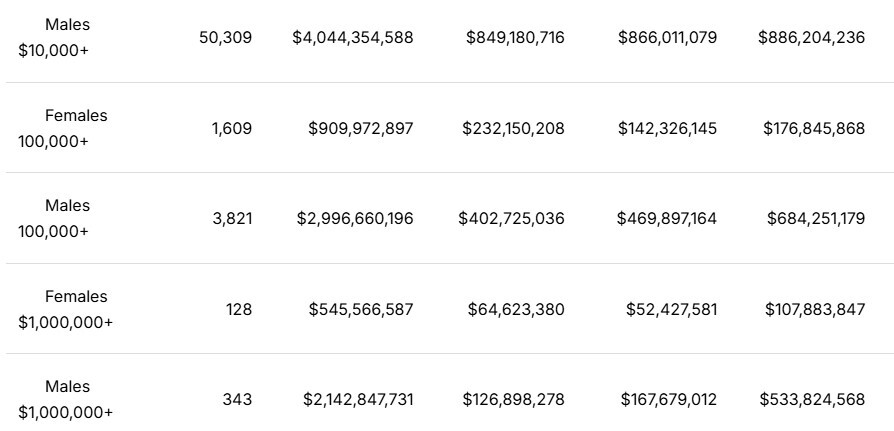The height and width of the screenshot is (431, 894).
Task: Click the "Females $1,000,000+" row label
Action: (66, 309)
